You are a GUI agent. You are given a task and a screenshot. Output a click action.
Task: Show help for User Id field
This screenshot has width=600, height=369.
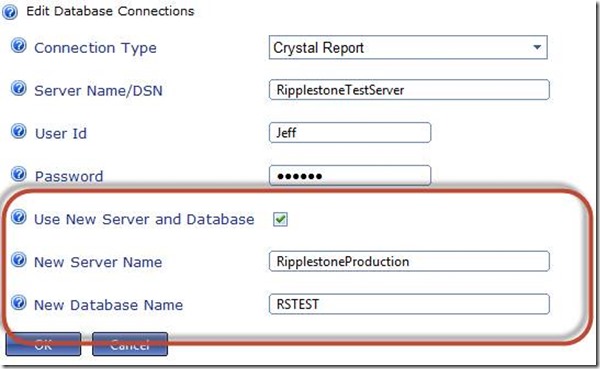click(x=18, y=132)
